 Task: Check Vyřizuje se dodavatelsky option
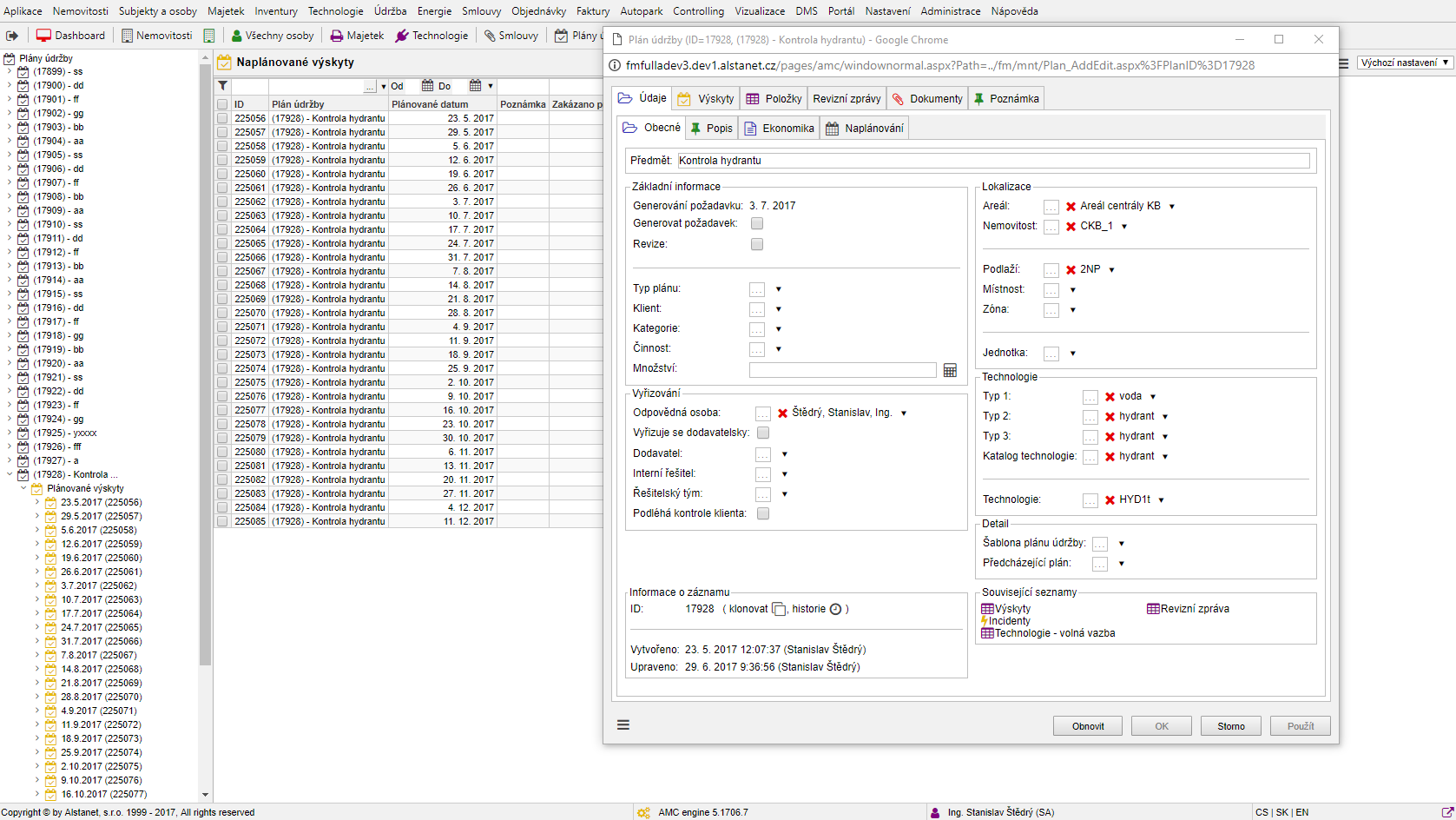(763, 433)
